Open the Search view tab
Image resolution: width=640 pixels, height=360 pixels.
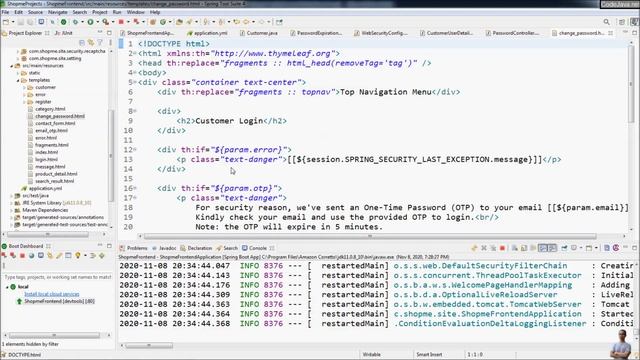point(227,248)
